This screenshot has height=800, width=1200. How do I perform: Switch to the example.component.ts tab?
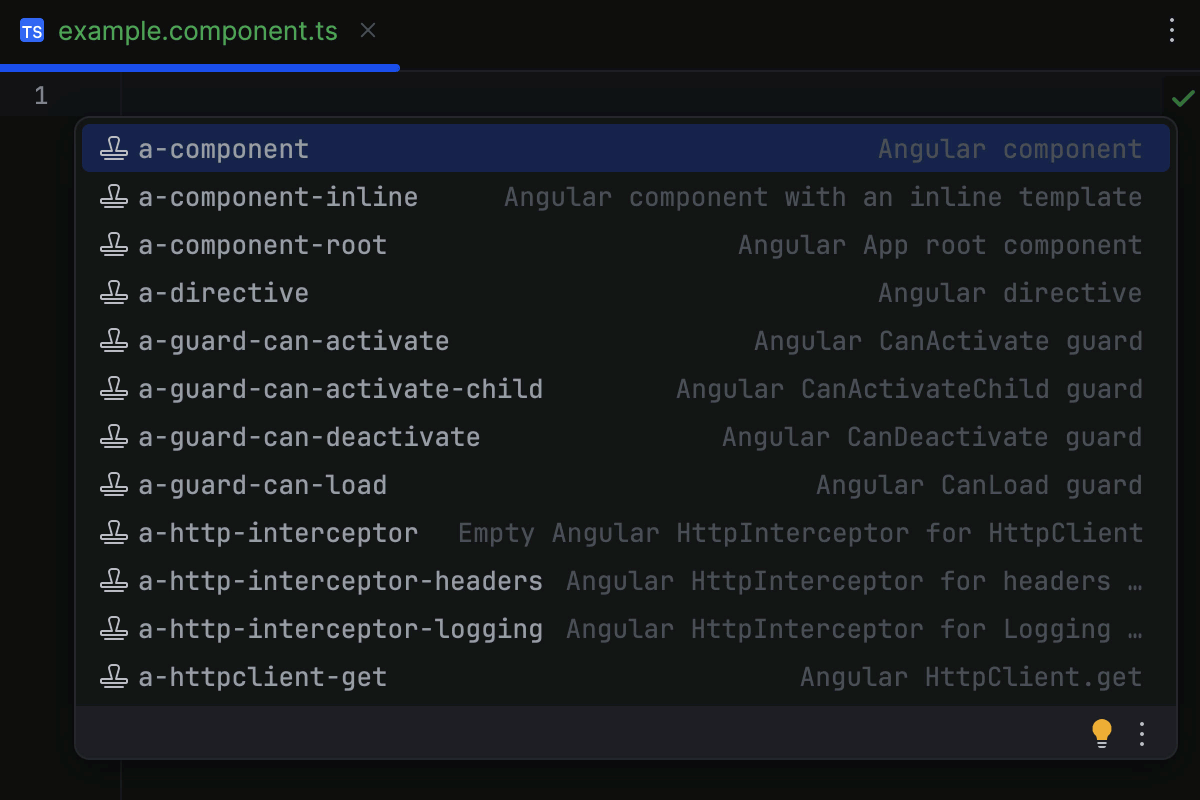(198, 30)
